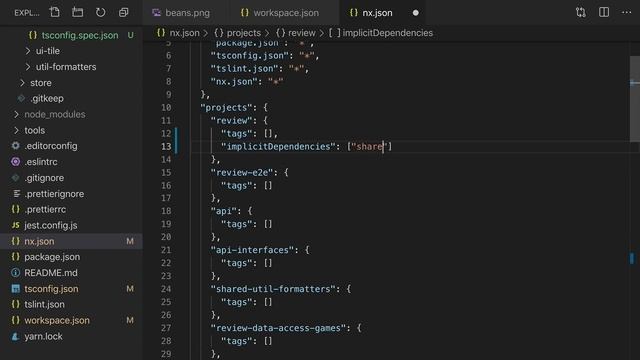Viewport: 640px width, 360px height.
Task: Click the gear icon beside .editorconfig
Action: (16, 146)
